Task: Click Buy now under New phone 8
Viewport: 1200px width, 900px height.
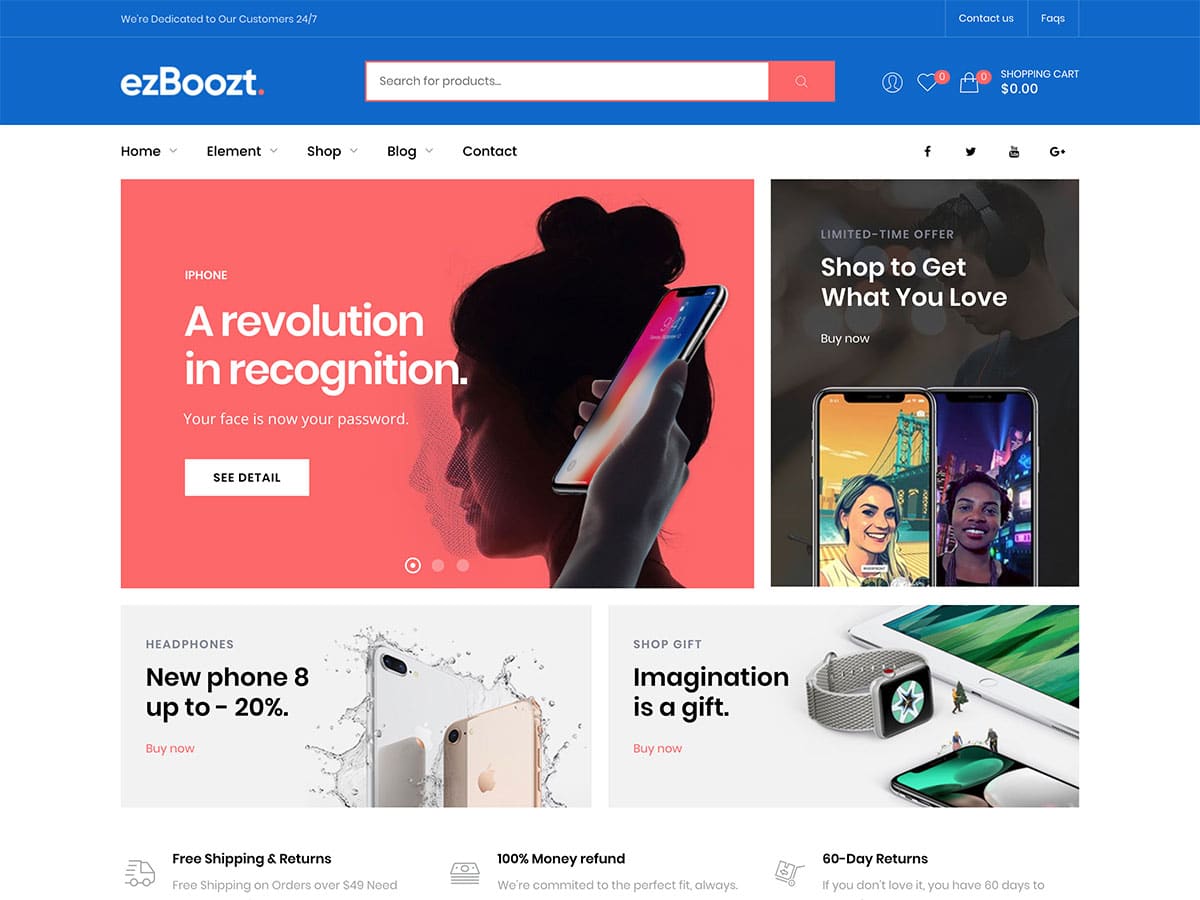Action: [x=170, y=748]
